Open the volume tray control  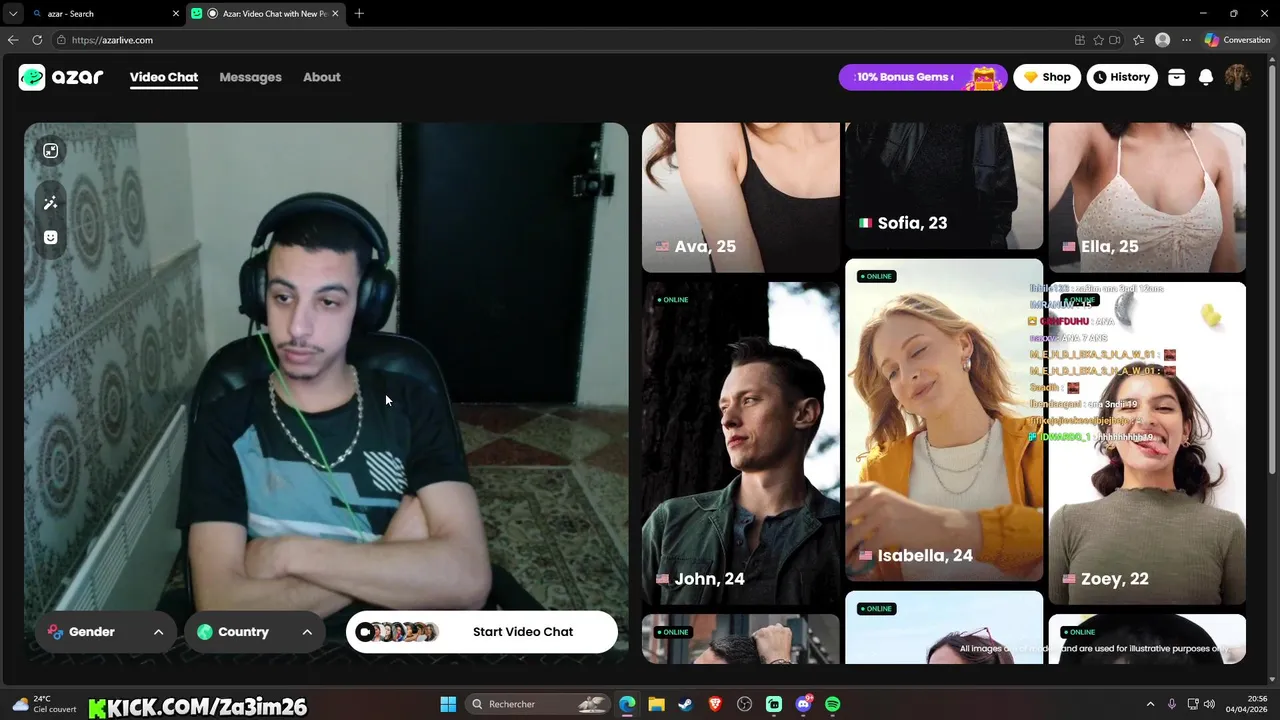pyautogui.click(x=1209, y=704)
